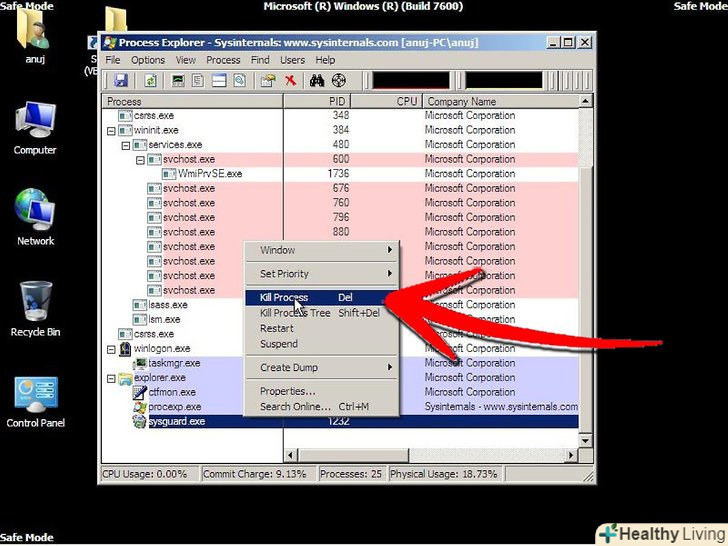Screen dimensions: 728x546
Task: Choose Kill Process Tree from context menu
Action: click(x=322, y=313)
